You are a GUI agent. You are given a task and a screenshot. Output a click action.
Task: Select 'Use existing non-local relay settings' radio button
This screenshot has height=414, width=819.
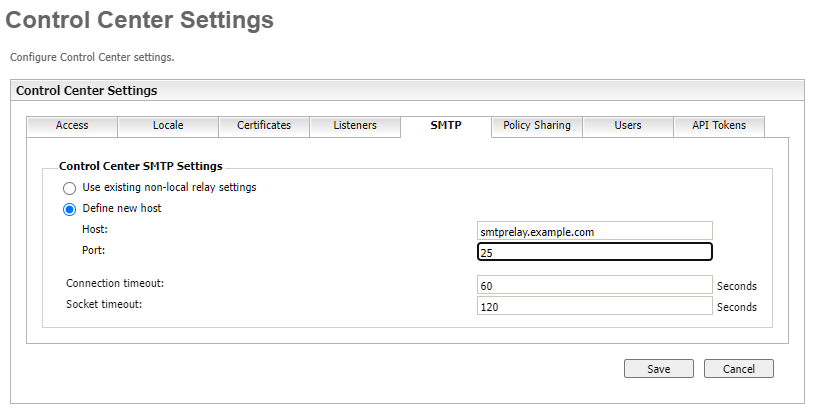point(69,188)
